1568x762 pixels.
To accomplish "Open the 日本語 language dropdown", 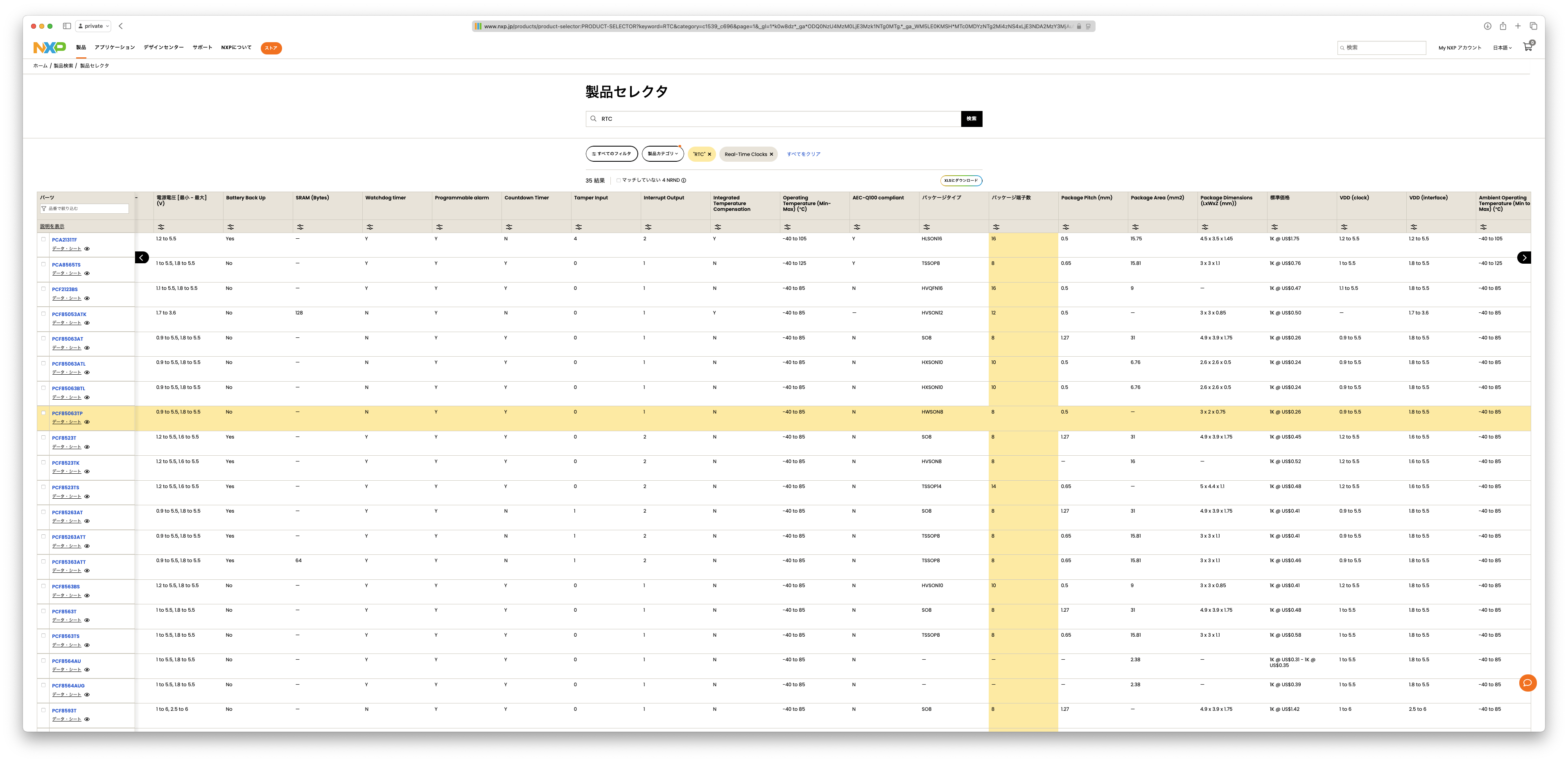I will click(1502, 47).
